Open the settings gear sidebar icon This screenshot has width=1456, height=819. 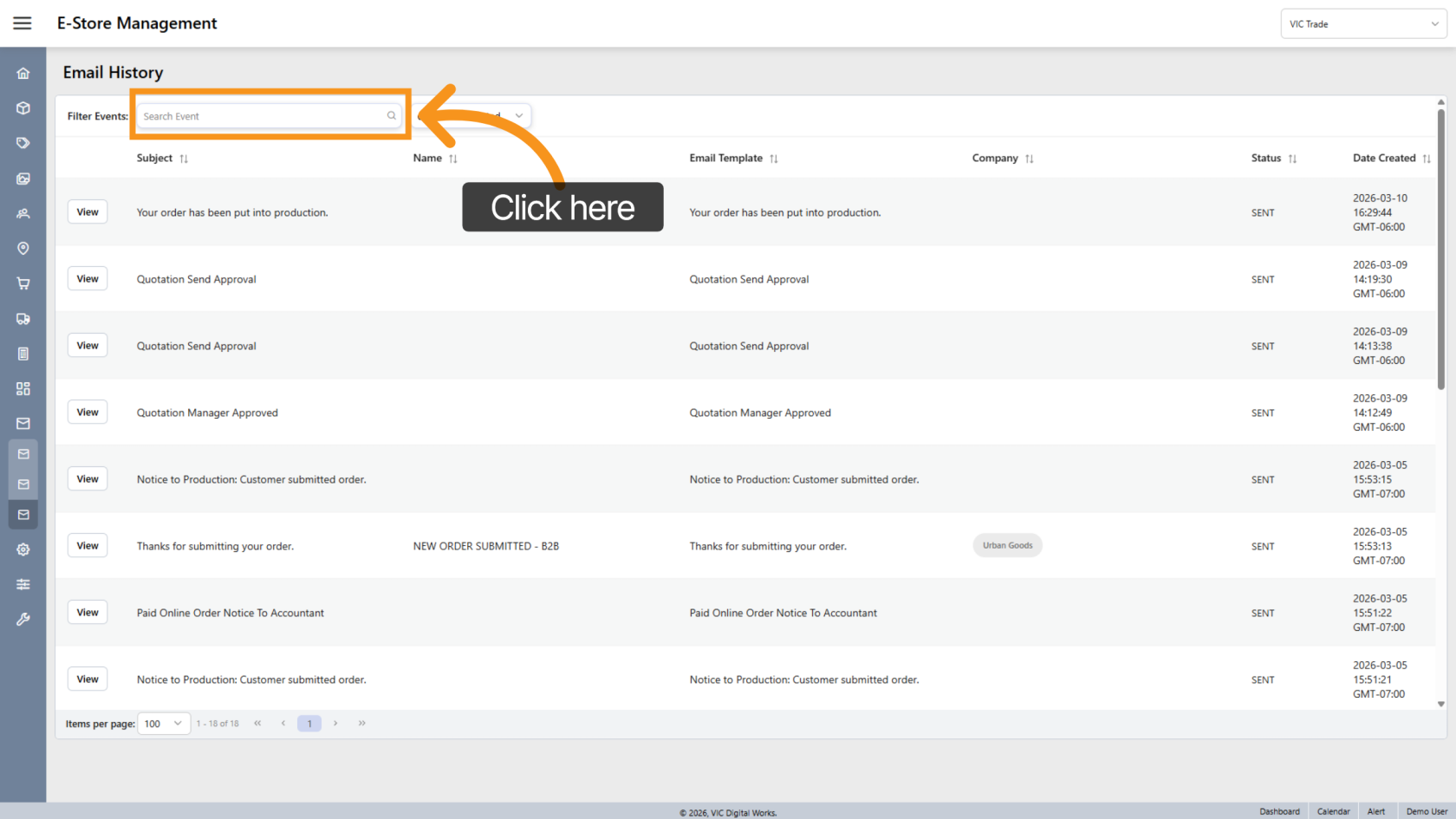point(23,549)
